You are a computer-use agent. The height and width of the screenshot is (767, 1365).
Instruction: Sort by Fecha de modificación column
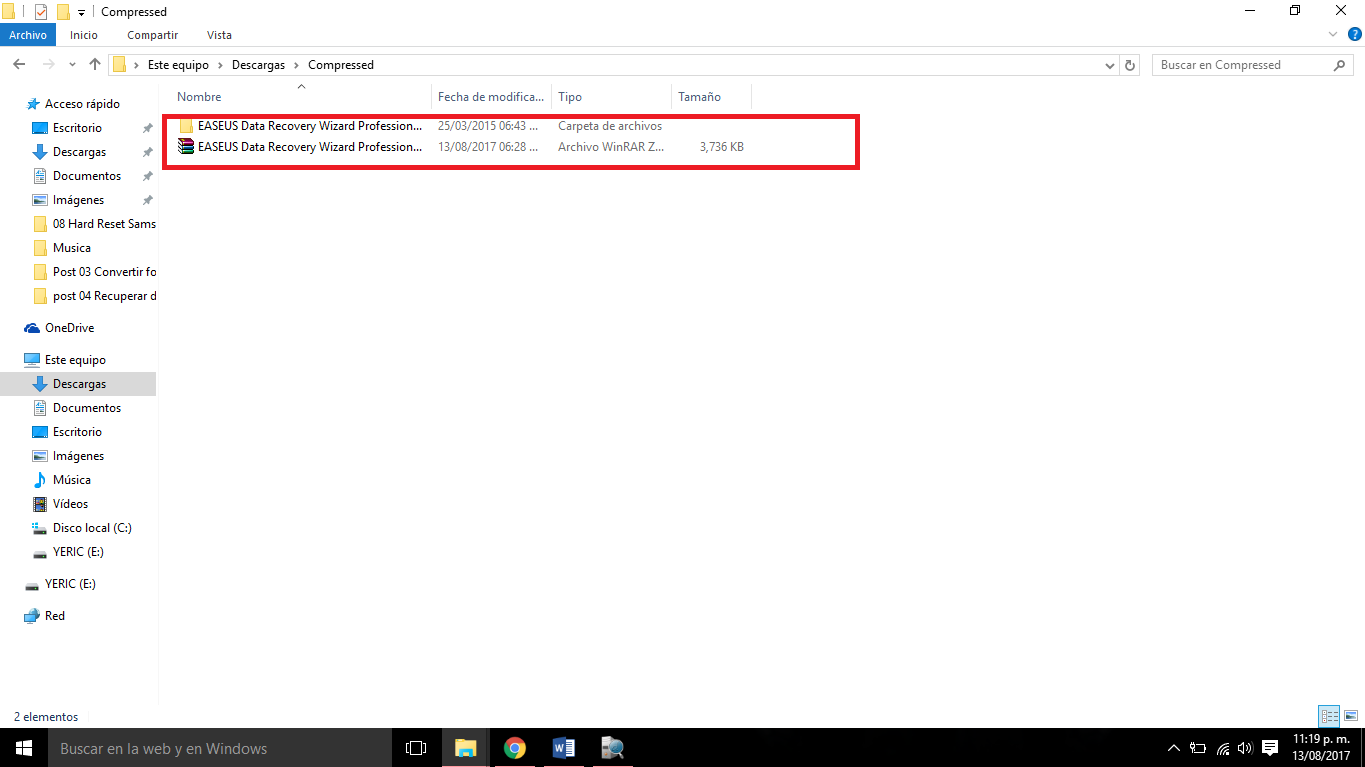[491, 97]
